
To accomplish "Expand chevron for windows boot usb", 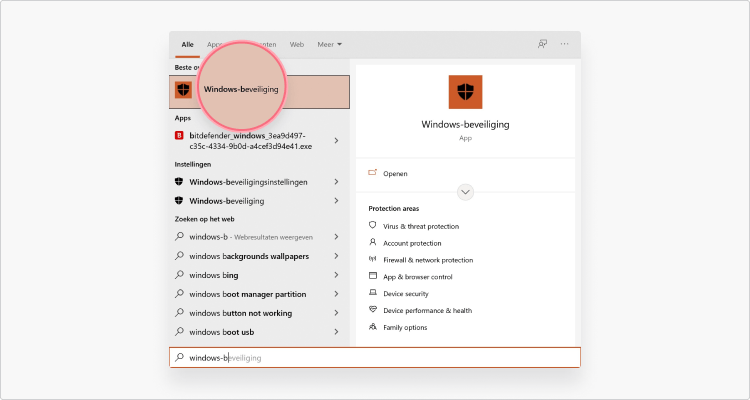I will tap(336, 332).
